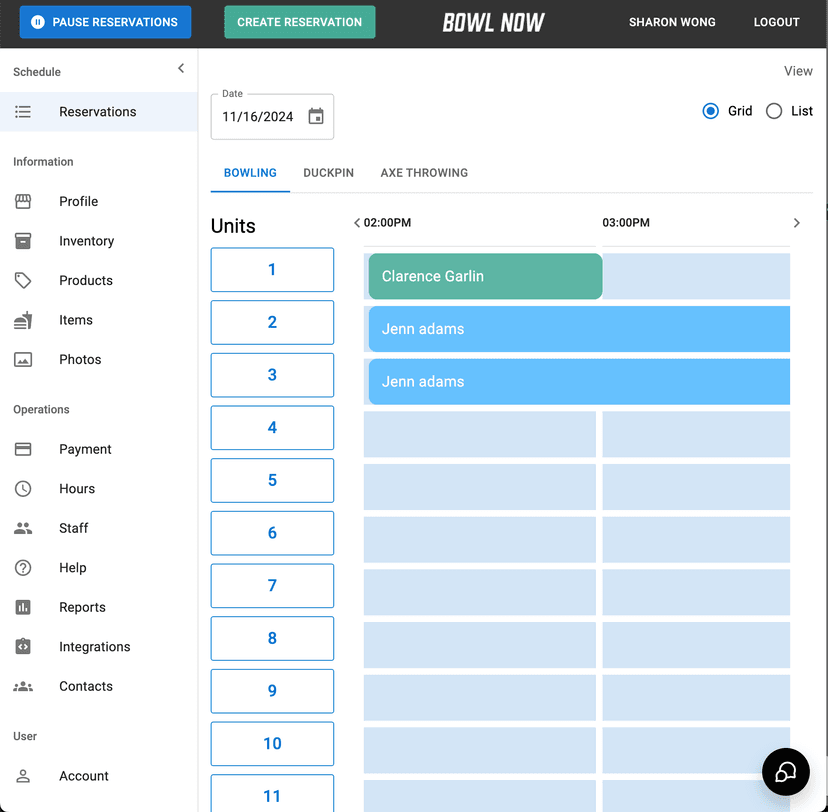Image resolution: width=828 pixels, height=812 pixels.
Task: Click the Reports chart icon
Action: tap(23, 607)
